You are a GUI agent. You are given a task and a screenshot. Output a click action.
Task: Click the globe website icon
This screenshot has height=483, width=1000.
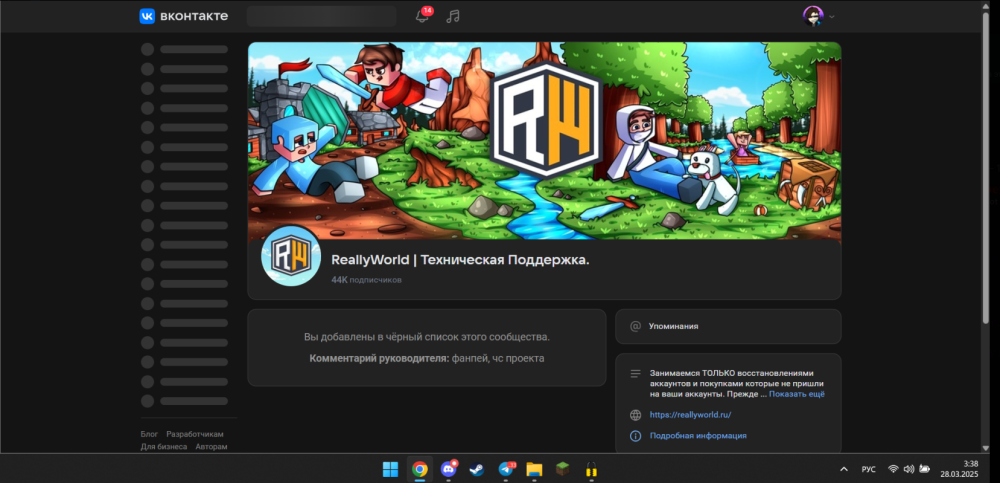[x=635, y=415]
